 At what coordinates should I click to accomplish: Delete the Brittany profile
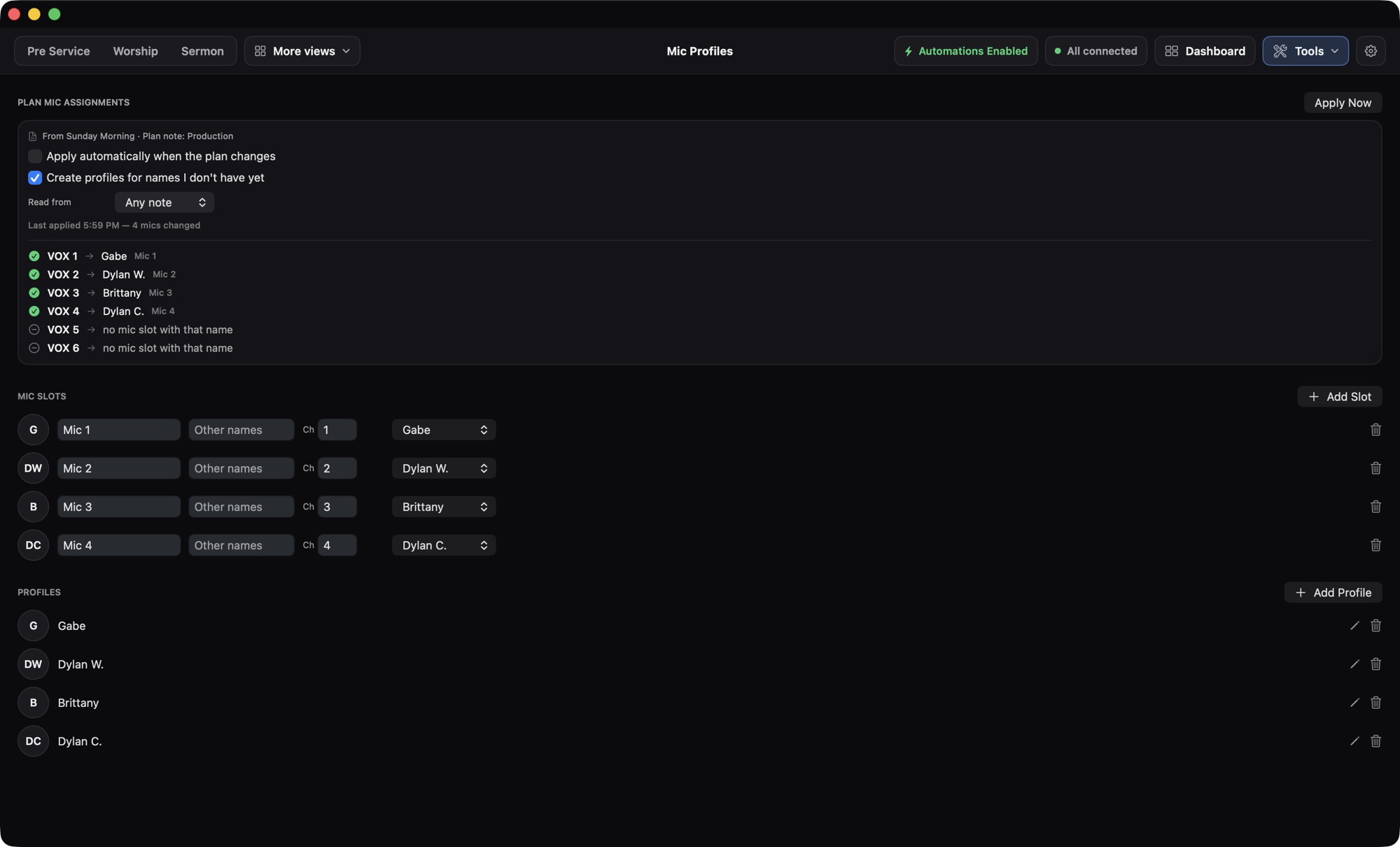(x=1375, y=703)
